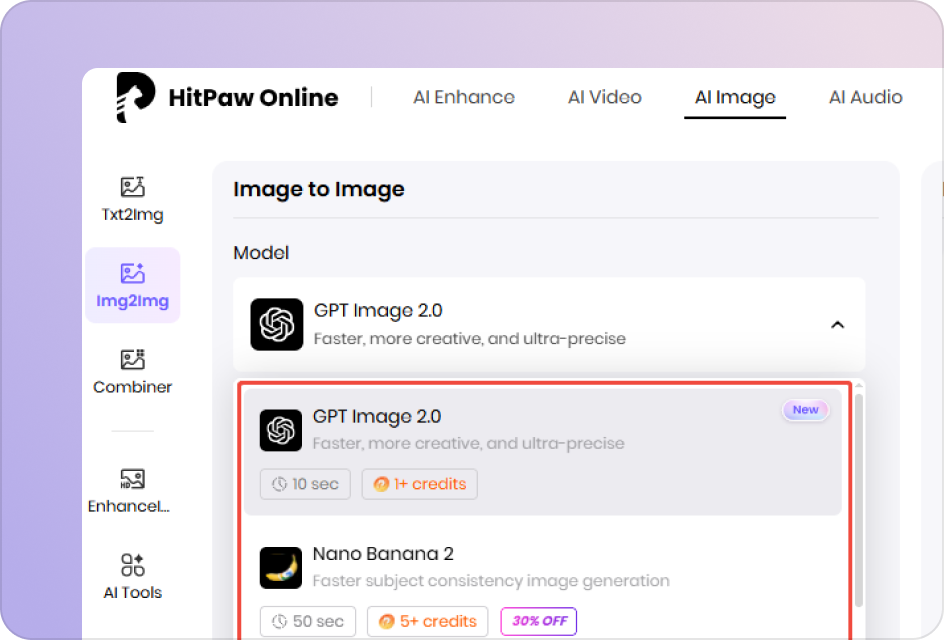Image resolution: width=944 pixels, height=640 pixels.
Task: Click the 5+ credits tag
Action: (x=427, y=621)
